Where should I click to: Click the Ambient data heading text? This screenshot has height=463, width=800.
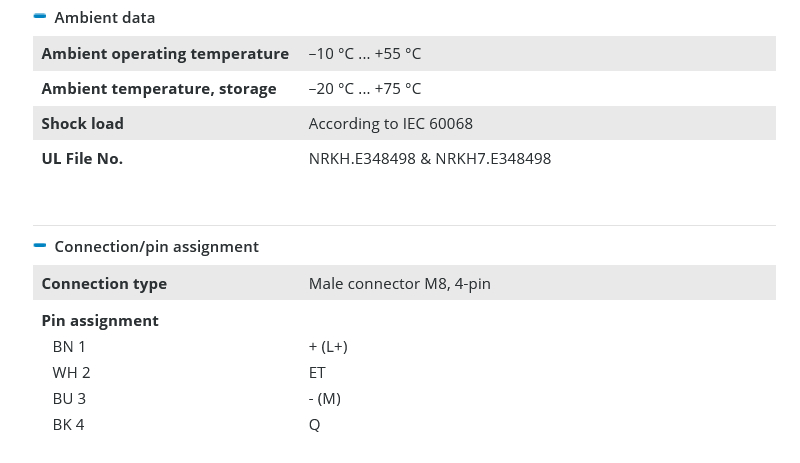coord(104,18)
